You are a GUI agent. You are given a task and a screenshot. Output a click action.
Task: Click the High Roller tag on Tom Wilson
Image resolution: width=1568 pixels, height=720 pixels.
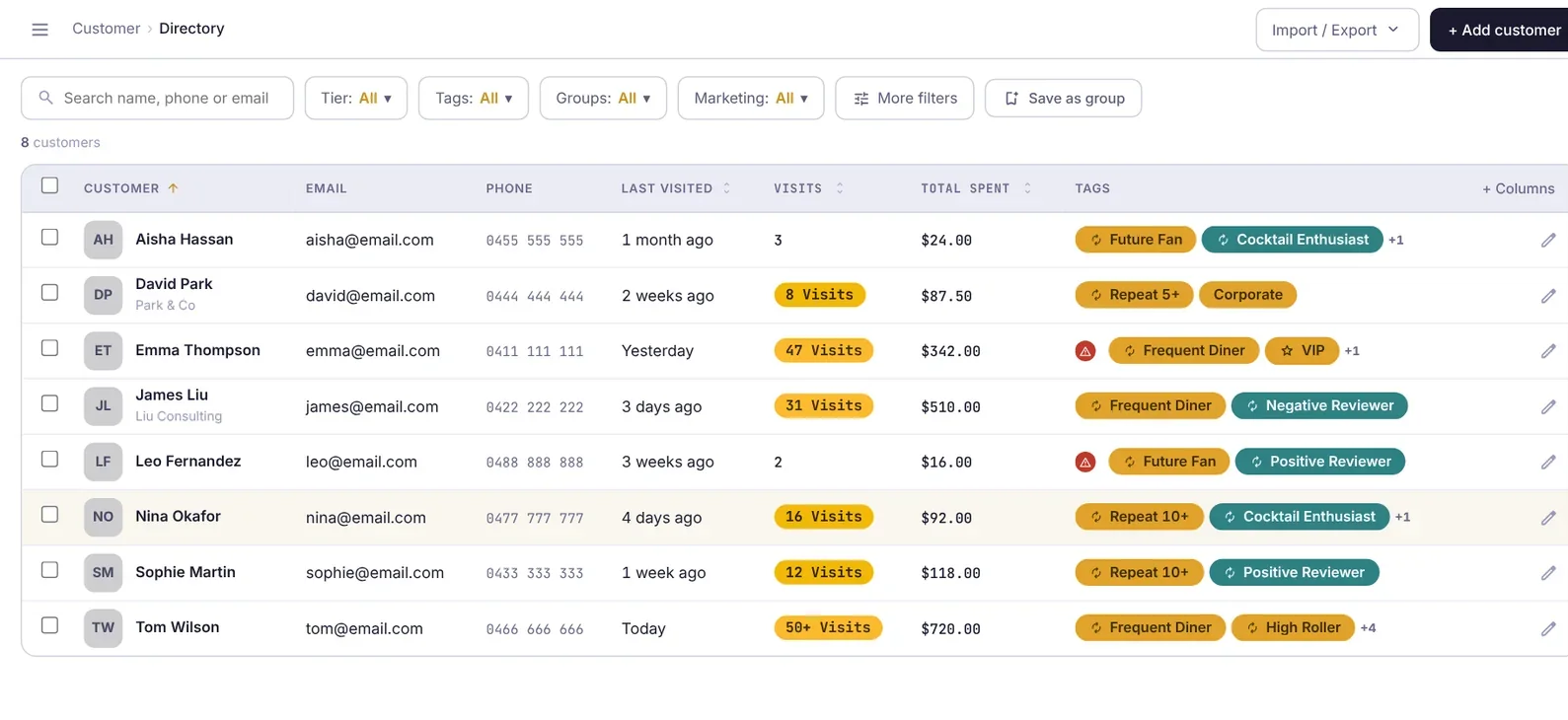(x=1293, y=627)
